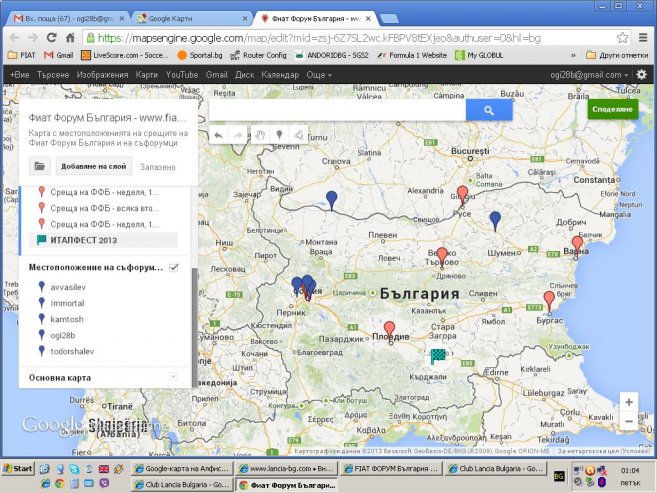Open the Още dropdown in Google bar

[319, 75]
